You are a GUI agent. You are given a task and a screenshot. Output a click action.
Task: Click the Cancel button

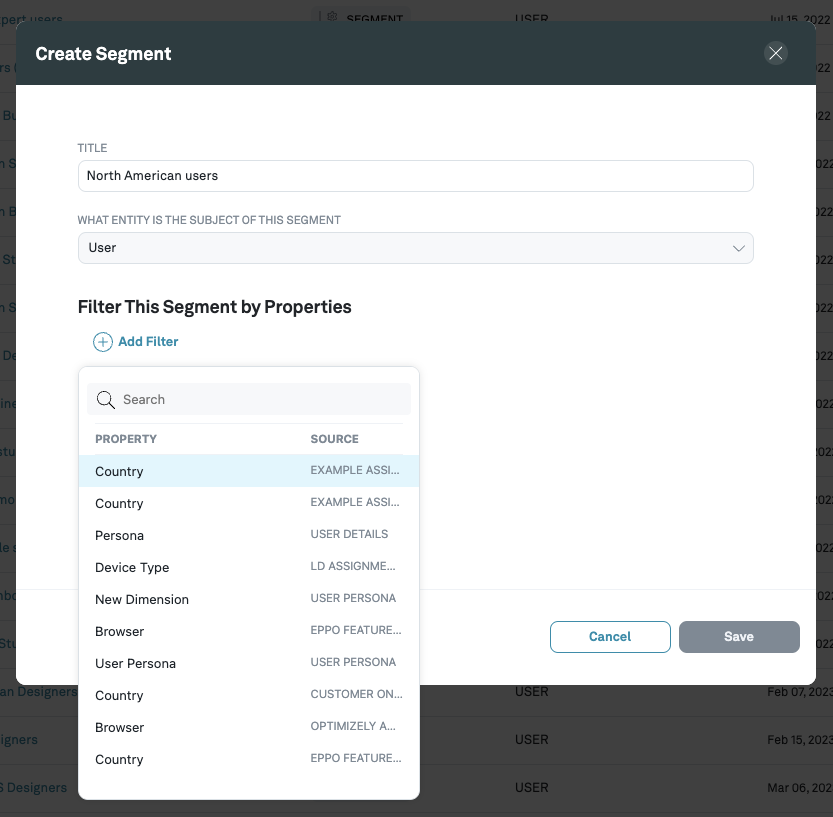coord(610,637)
